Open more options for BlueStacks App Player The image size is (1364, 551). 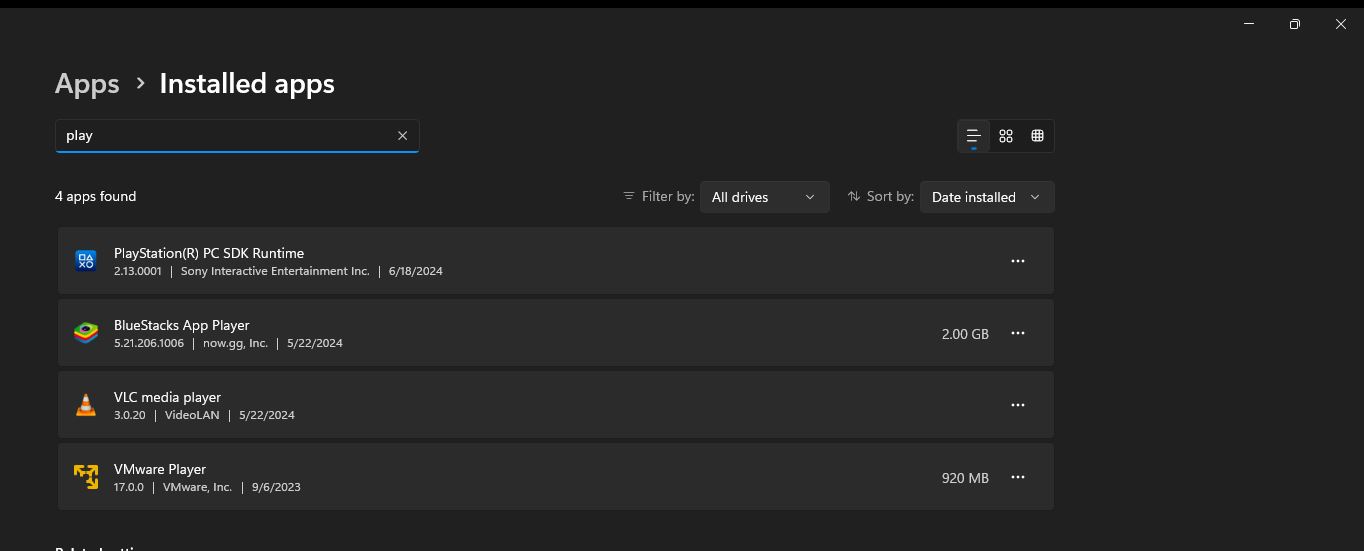[1018, 333]
